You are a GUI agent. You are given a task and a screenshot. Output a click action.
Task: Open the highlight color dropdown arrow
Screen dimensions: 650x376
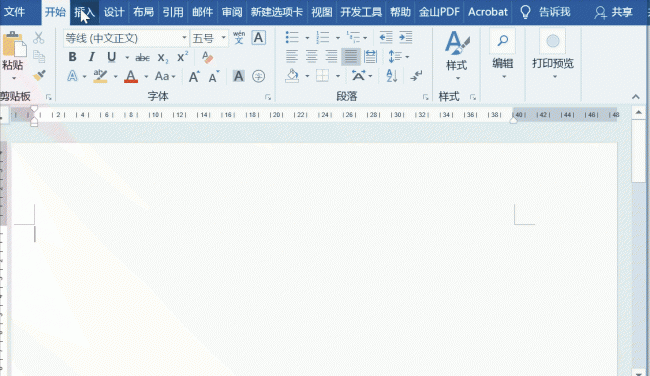click(x=115, y=77)
